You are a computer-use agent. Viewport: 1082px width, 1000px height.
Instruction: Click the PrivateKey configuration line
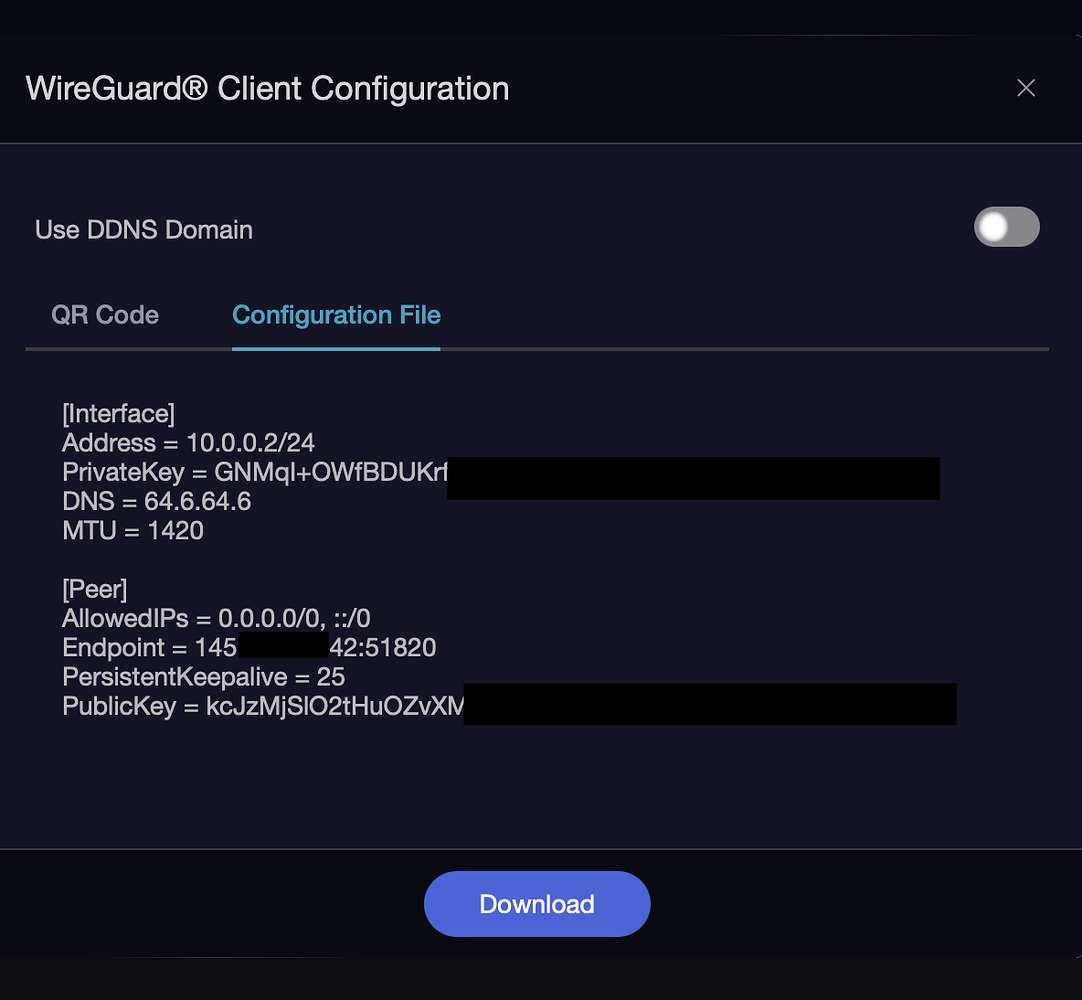(x=250, y=471)
